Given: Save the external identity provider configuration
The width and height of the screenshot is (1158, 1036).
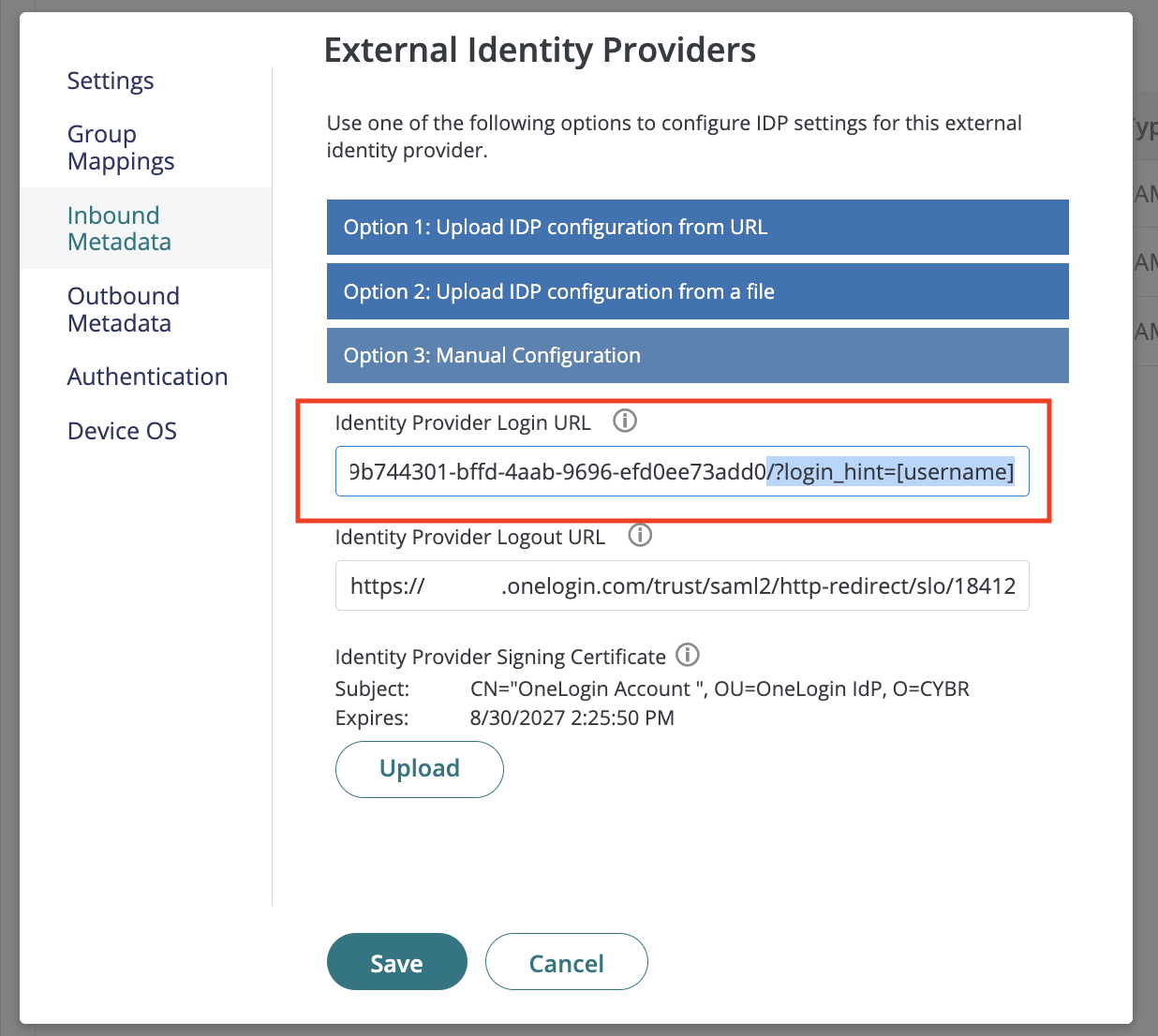Looking at the screenshot, I should click(396, 962).
